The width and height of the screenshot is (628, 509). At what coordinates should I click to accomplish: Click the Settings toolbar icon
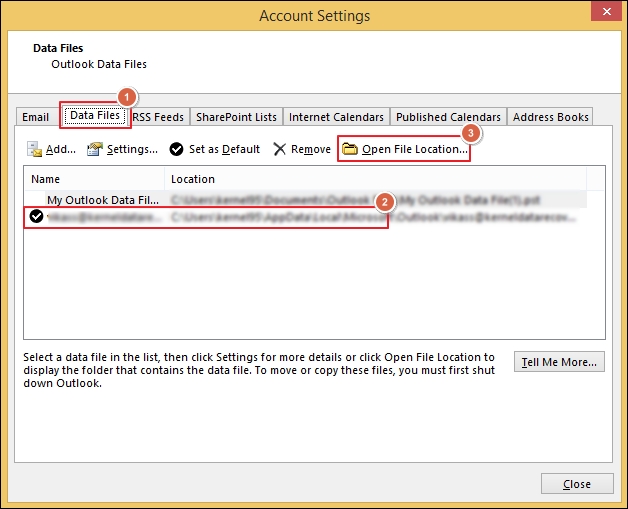point(95,149)
